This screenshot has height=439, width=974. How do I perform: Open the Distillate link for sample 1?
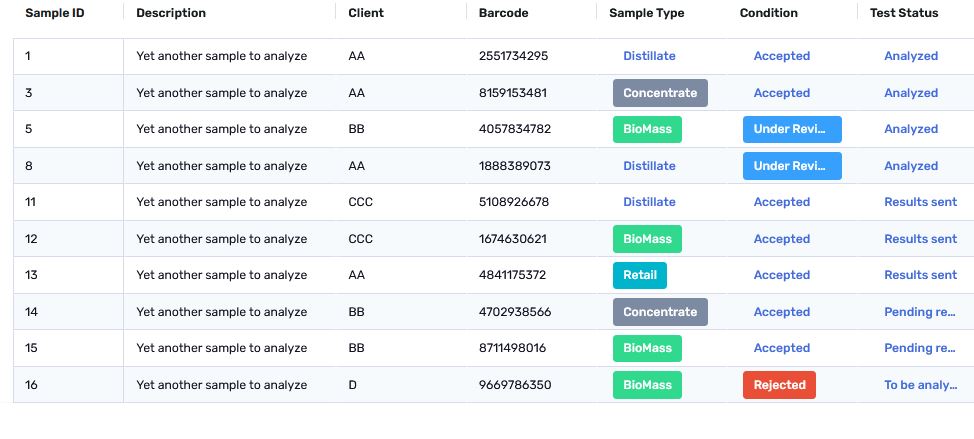coord(649,56)
